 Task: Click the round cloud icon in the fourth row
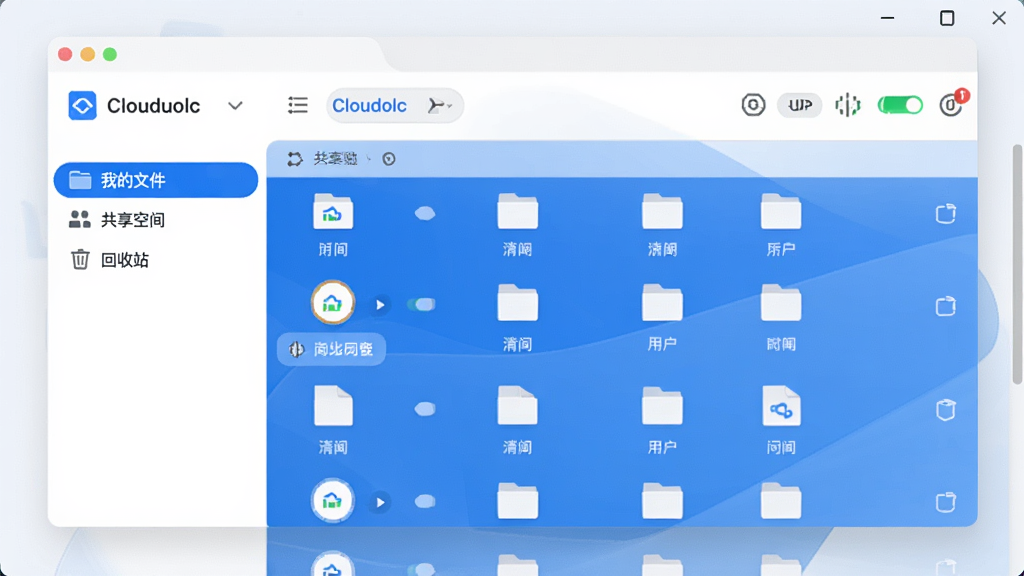[x=332, y=501]
